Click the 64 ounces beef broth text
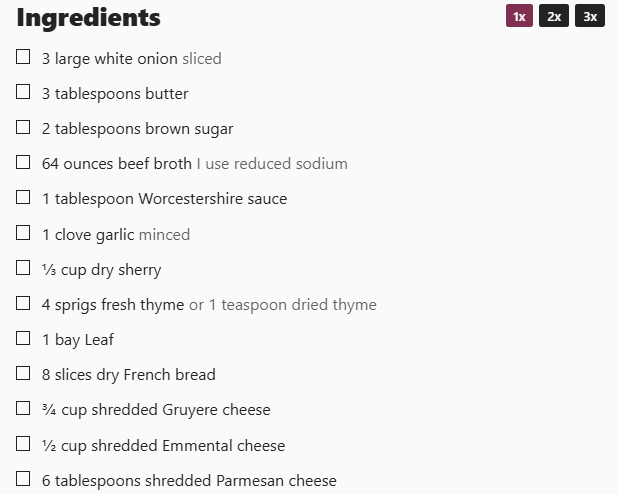 [117, 164]
